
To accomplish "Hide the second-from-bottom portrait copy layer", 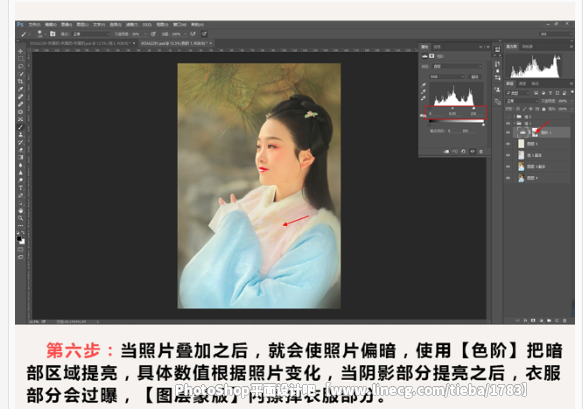I will click(x=508, y=167).
